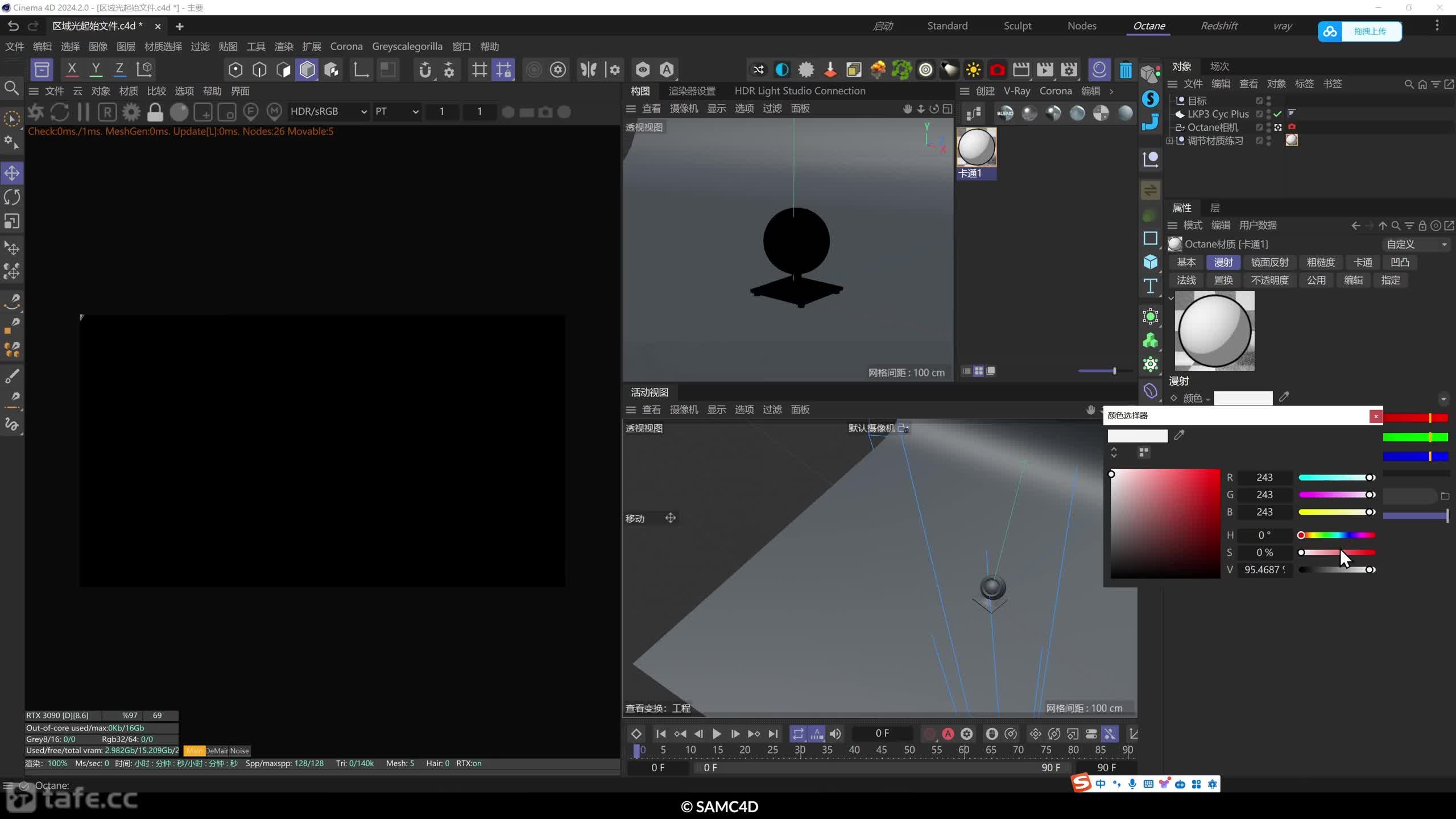Click the 拖拽上传 upload button
The image size is (1456, 819).
pyautogui.click(x=1360, y=31)
